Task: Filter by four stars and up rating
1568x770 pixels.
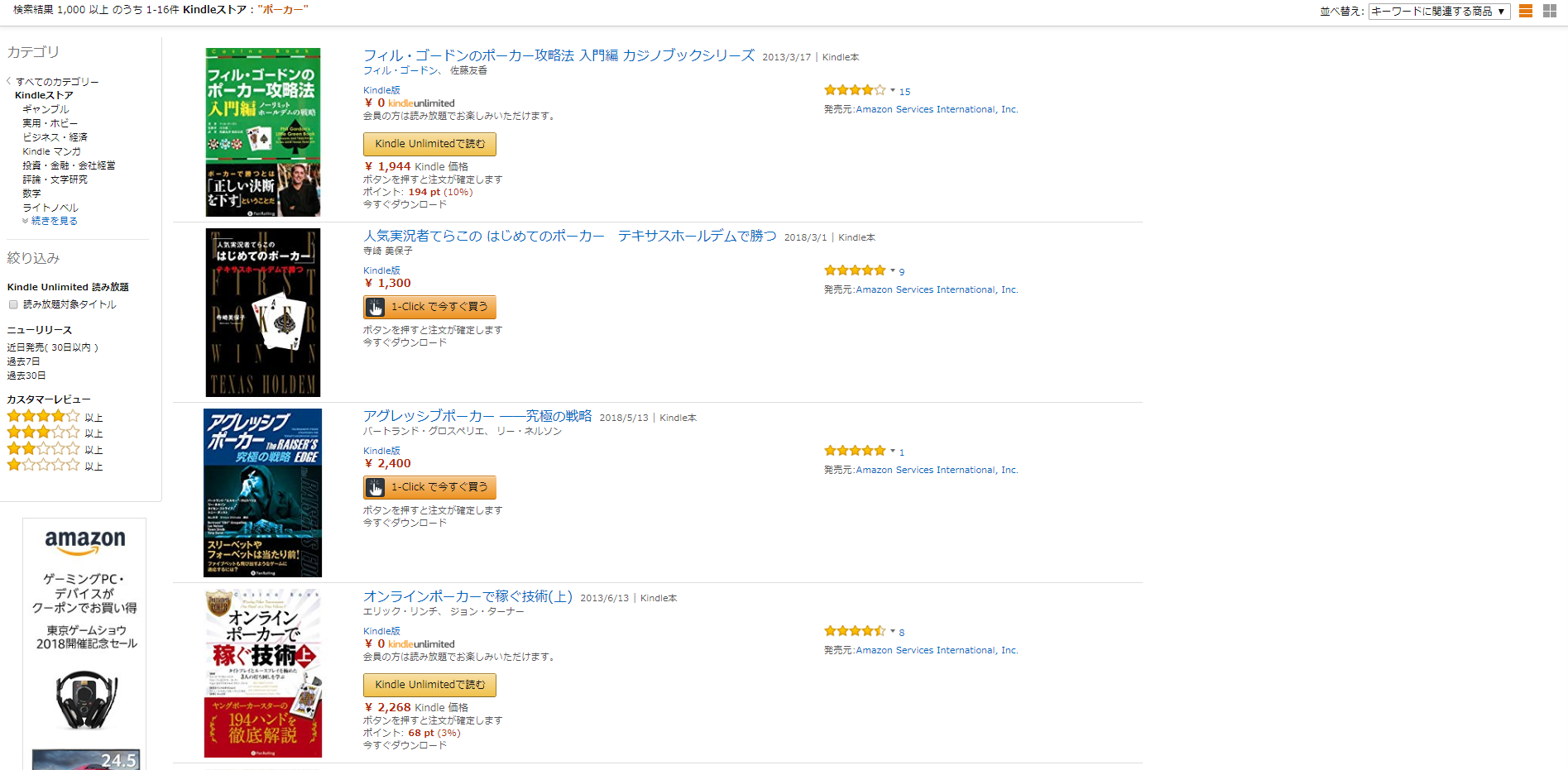Action: point(44,417)
